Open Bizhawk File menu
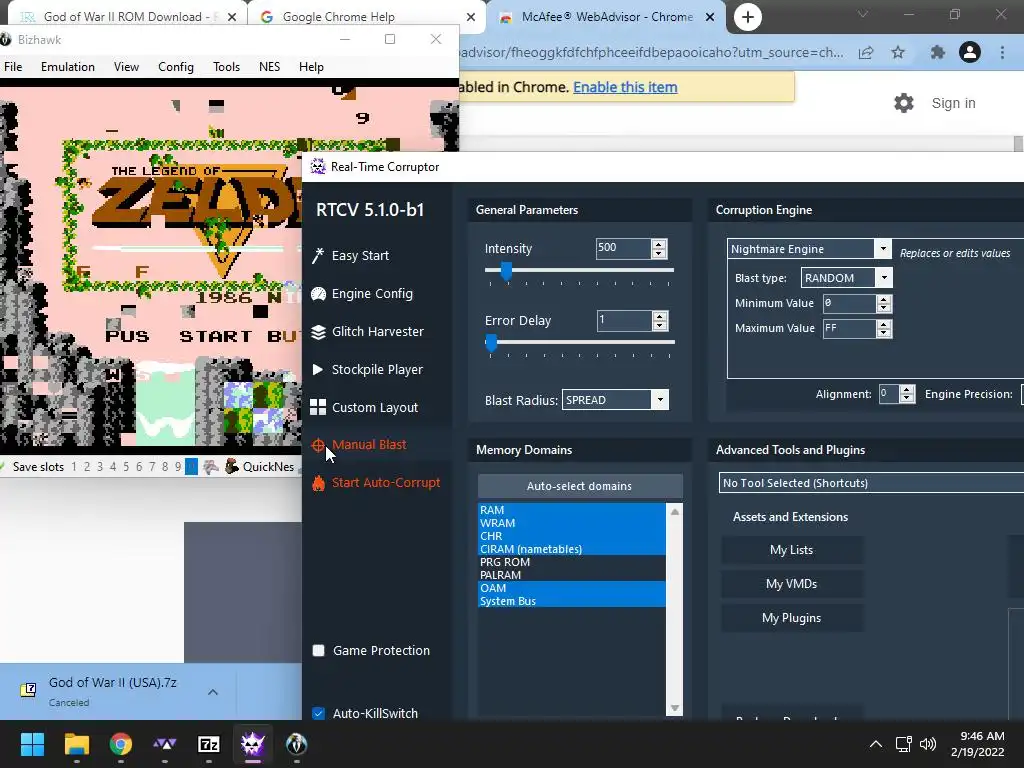Image resolution: width=1024 pixels, height=768 pixels. pyautogui.click(x=13, y=67)
